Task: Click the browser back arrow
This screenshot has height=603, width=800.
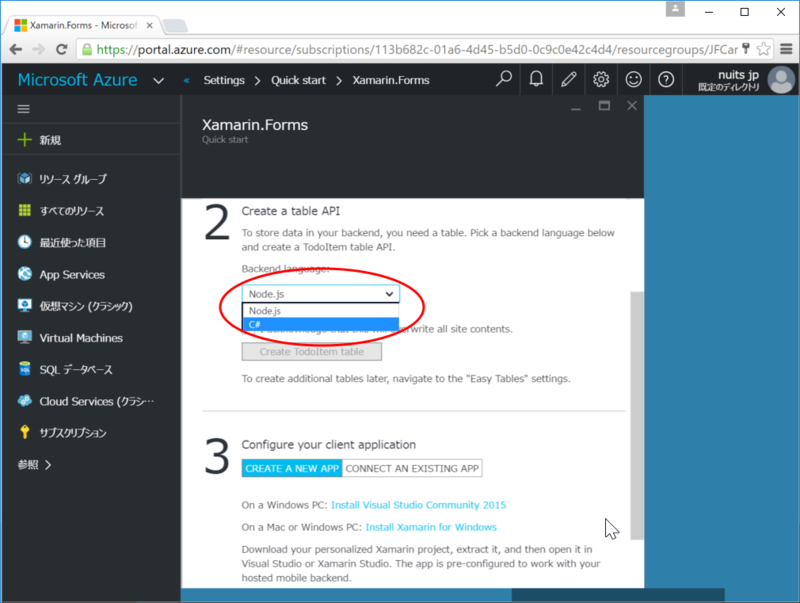Action: coord(16,49)
